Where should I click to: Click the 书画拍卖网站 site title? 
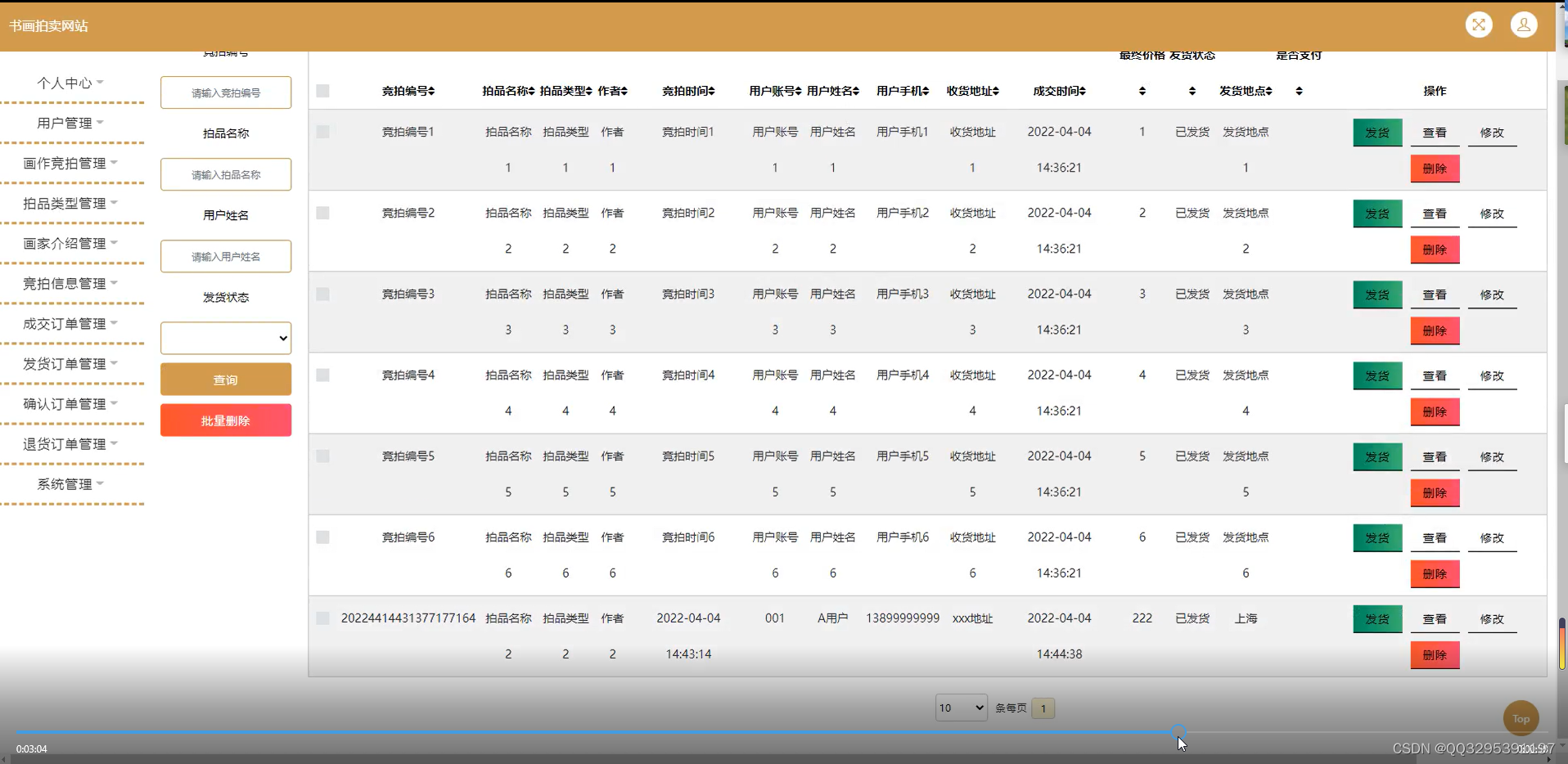[48, 26]
